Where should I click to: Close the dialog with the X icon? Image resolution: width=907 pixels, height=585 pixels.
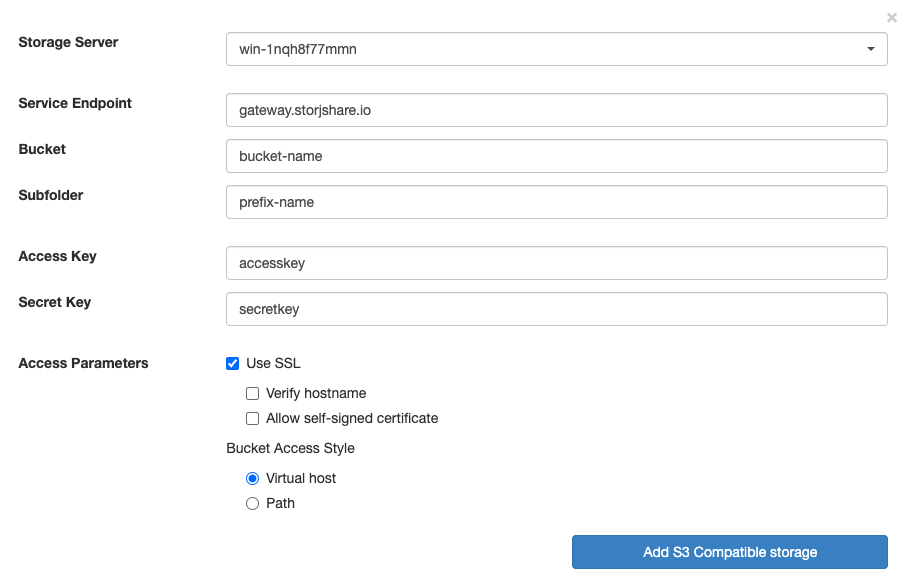click(x=891, y=18)
